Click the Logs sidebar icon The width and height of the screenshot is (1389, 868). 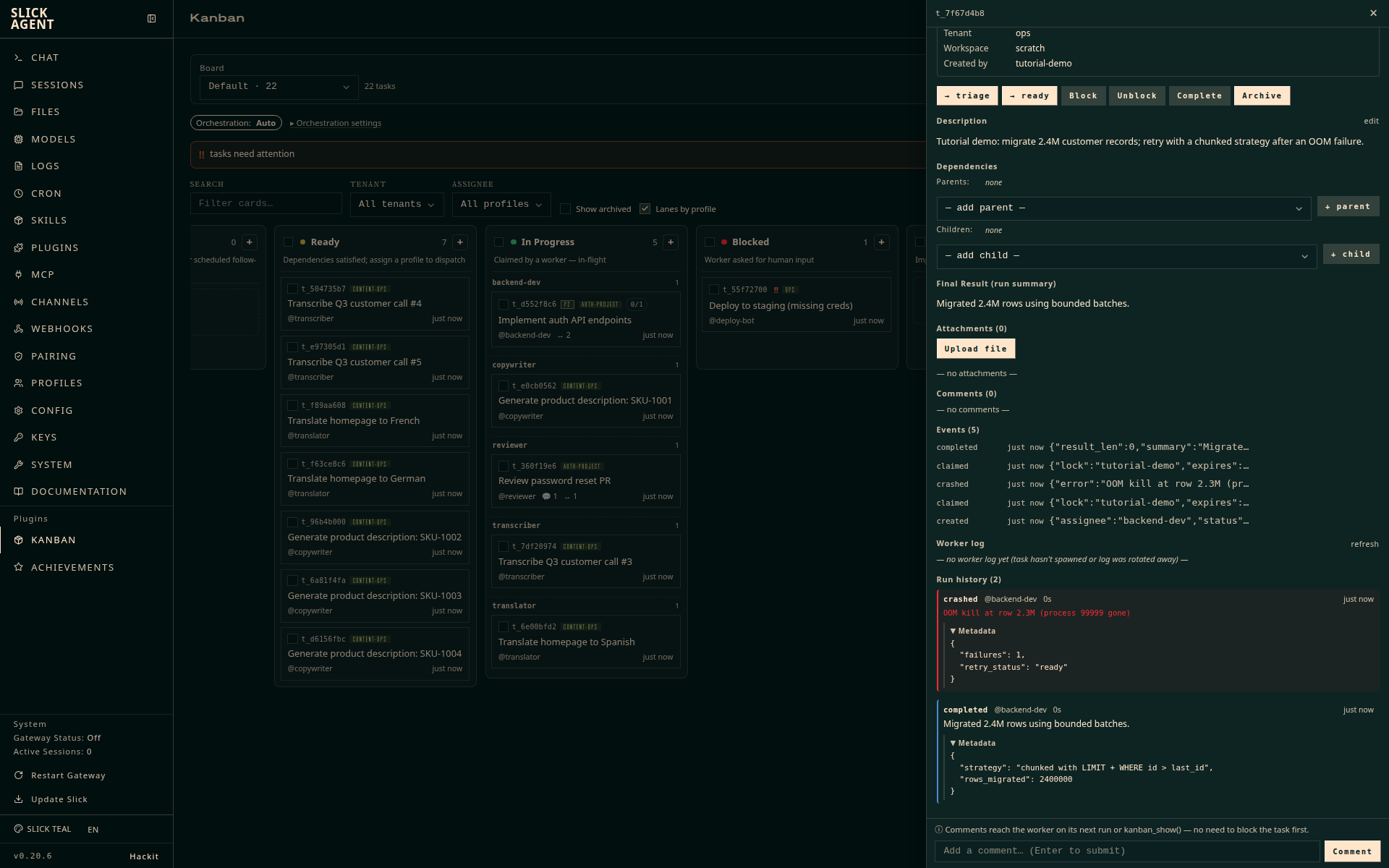[19, 166]
